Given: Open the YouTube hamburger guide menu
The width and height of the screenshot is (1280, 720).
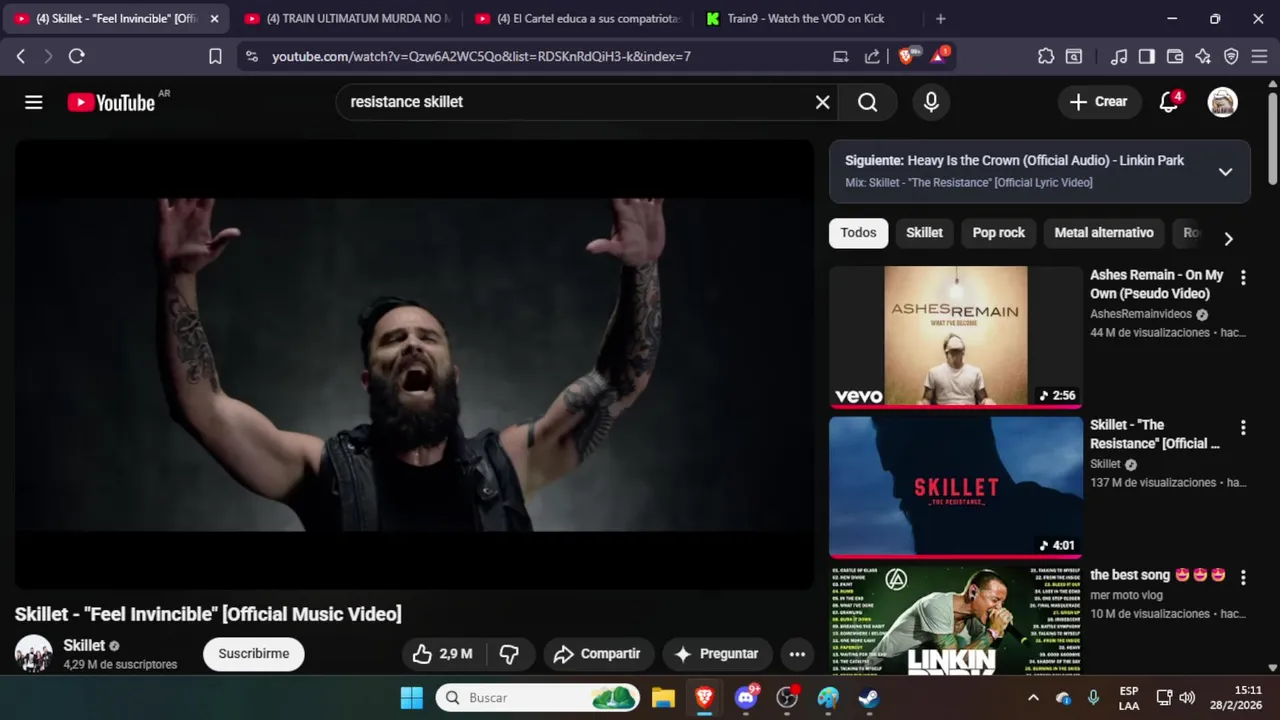Looking at the screenshot, I should click(x=34, y=102).
